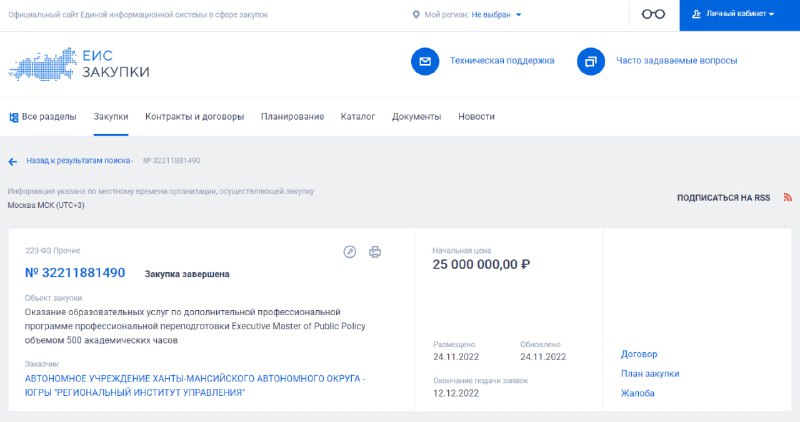Click the deadline date 12.12.2022
Screen dimensions: 800x422
coord(456,393)
